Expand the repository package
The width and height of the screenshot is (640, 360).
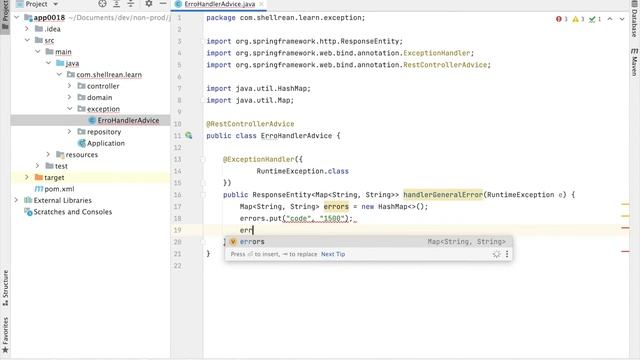tap(70, 132)
